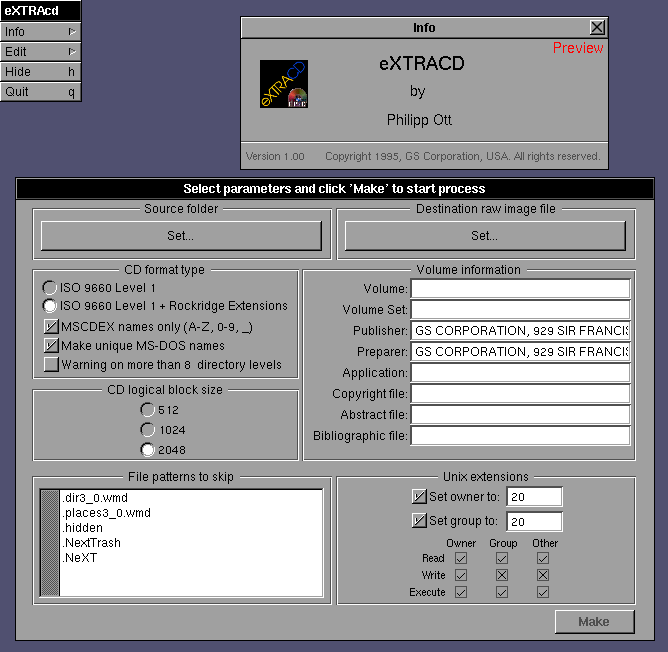Click the File patterns list scrollbar
The image size is (668, 652).
point(50,543)
